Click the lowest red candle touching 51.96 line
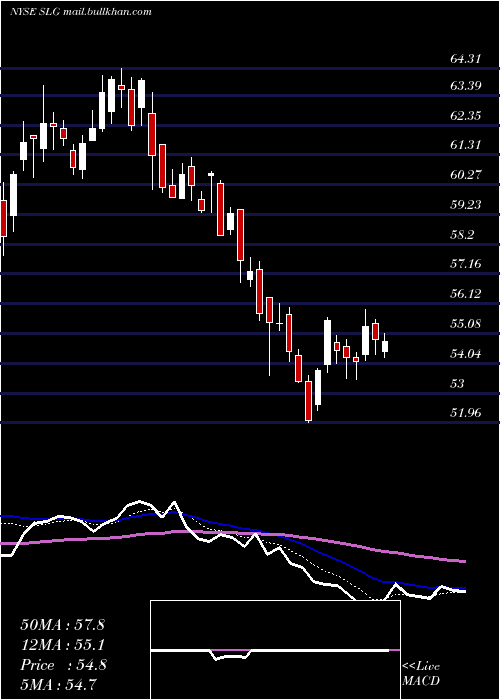Viewport: 500px width, 700px height. click(x=308, y=400)
